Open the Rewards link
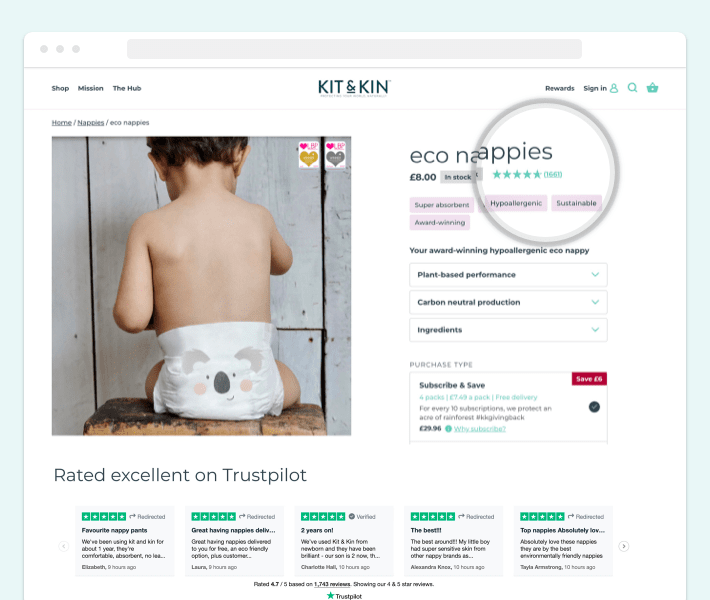Image resolution: width=710 pixels, height=600 pixels. click(x=560, y=88)
